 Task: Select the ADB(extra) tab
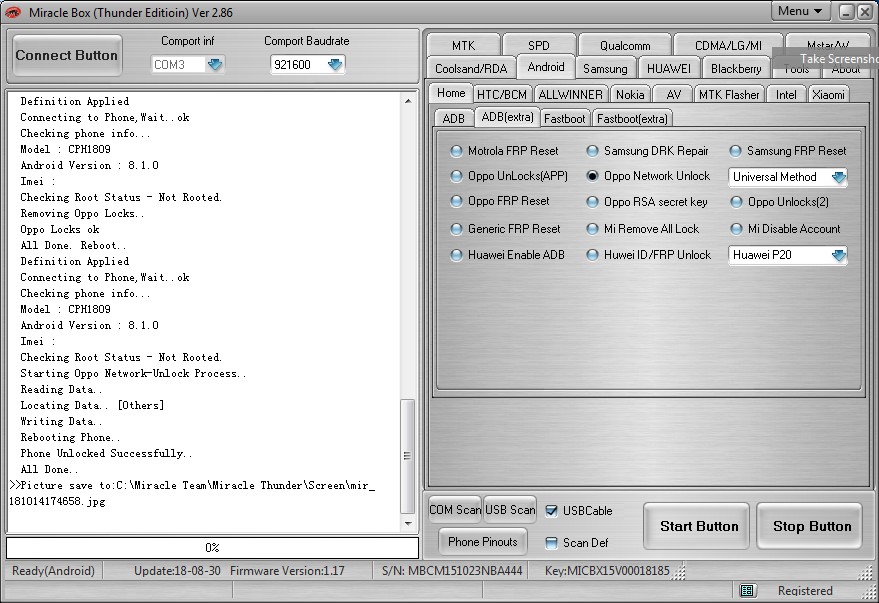[507, 117]
